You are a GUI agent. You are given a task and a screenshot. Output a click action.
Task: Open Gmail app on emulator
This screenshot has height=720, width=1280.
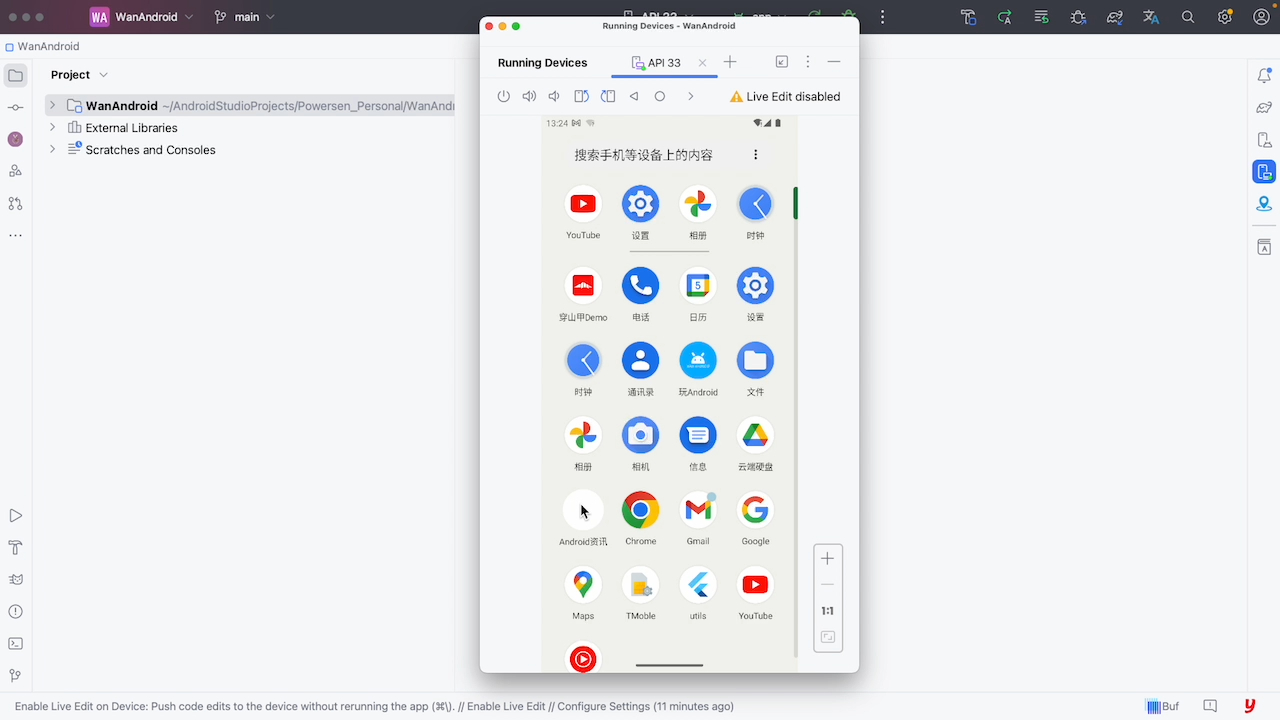tap(698, 518)
